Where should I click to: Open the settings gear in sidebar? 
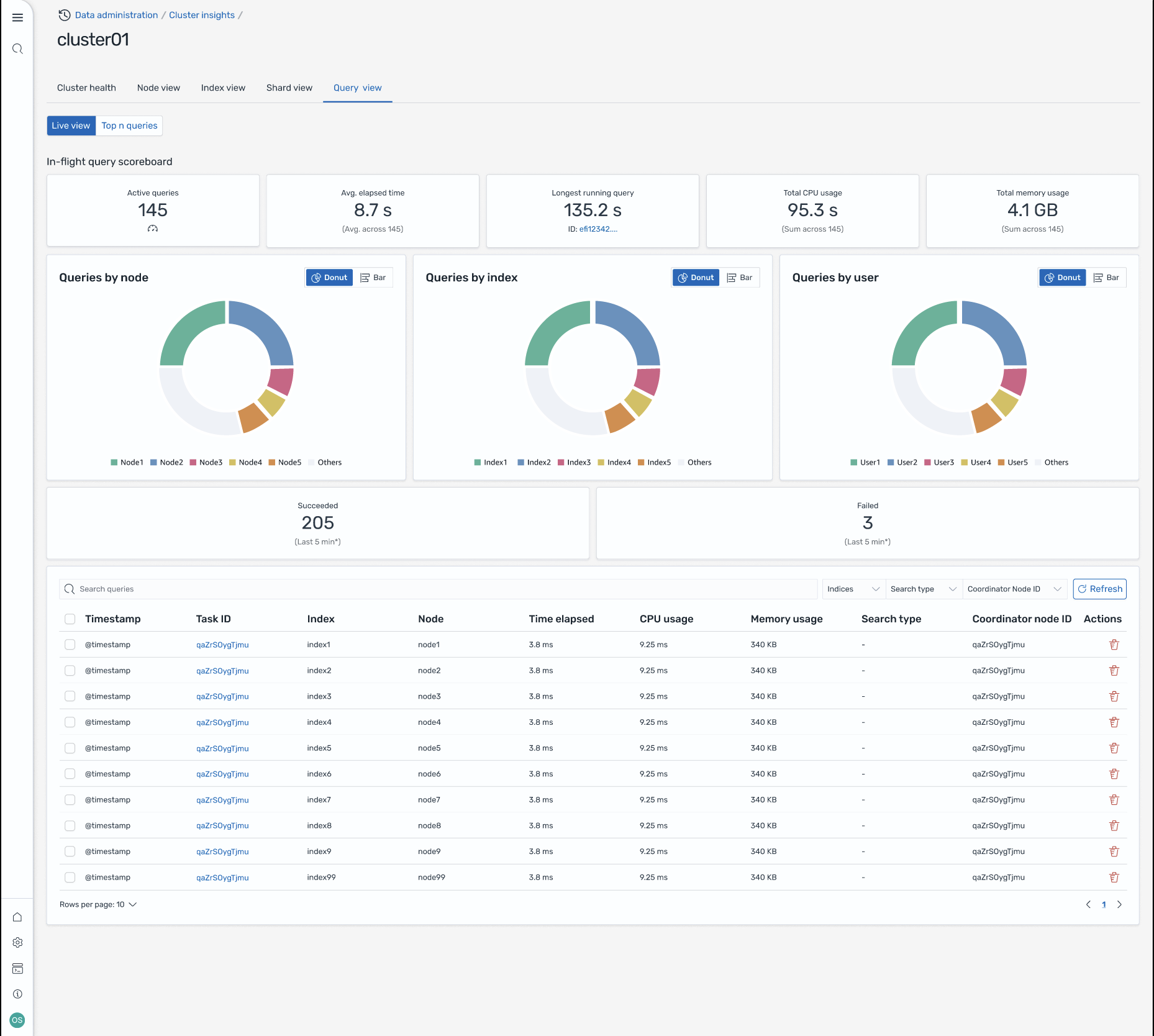[17, 942]
